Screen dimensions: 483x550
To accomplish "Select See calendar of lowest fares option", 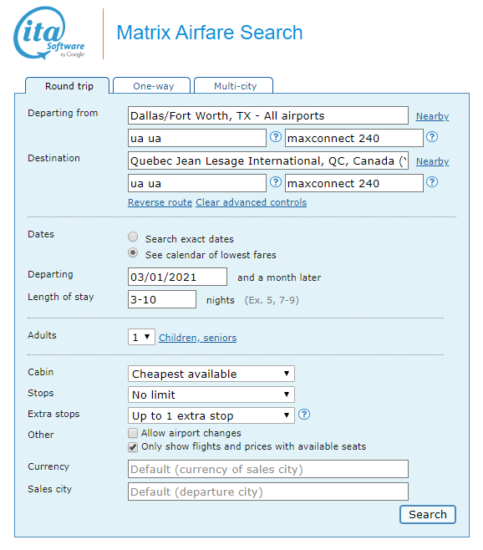I will (133, 253).
